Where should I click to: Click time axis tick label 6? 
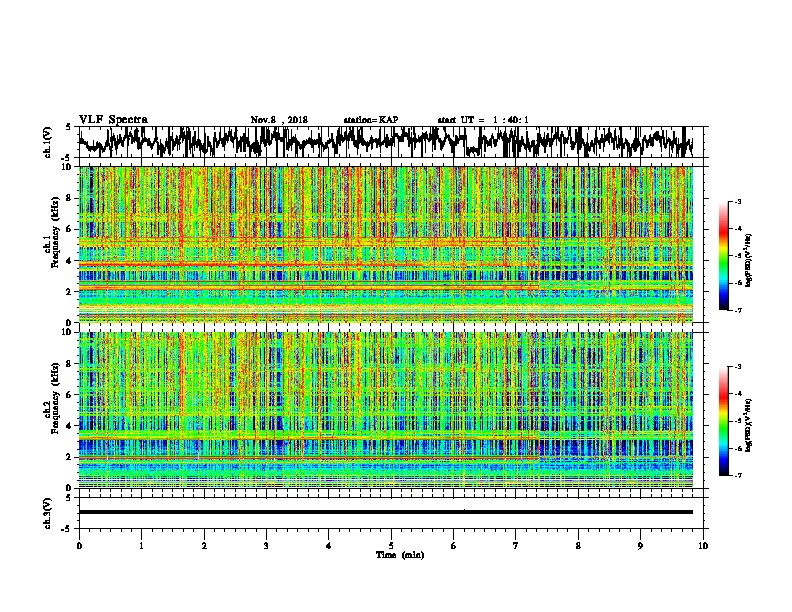click(454, 546)
